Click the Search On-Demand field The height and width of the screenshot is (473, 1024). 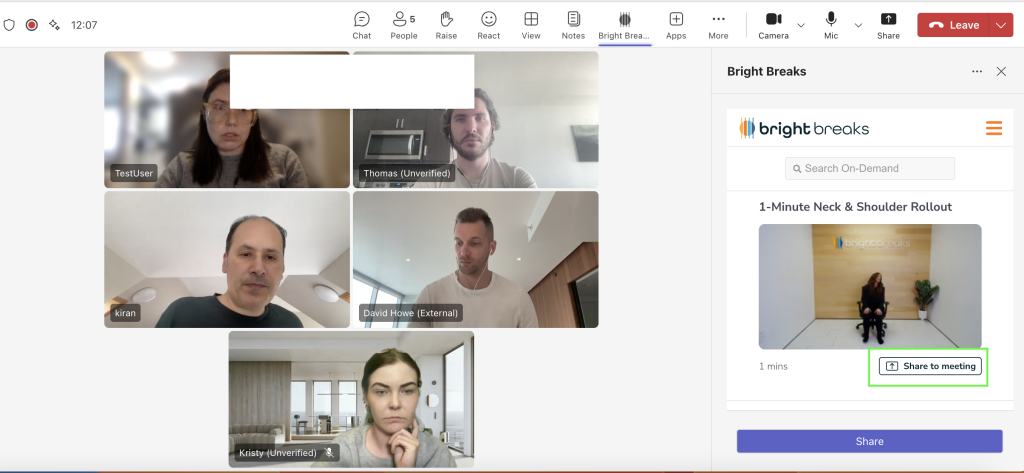869,168
